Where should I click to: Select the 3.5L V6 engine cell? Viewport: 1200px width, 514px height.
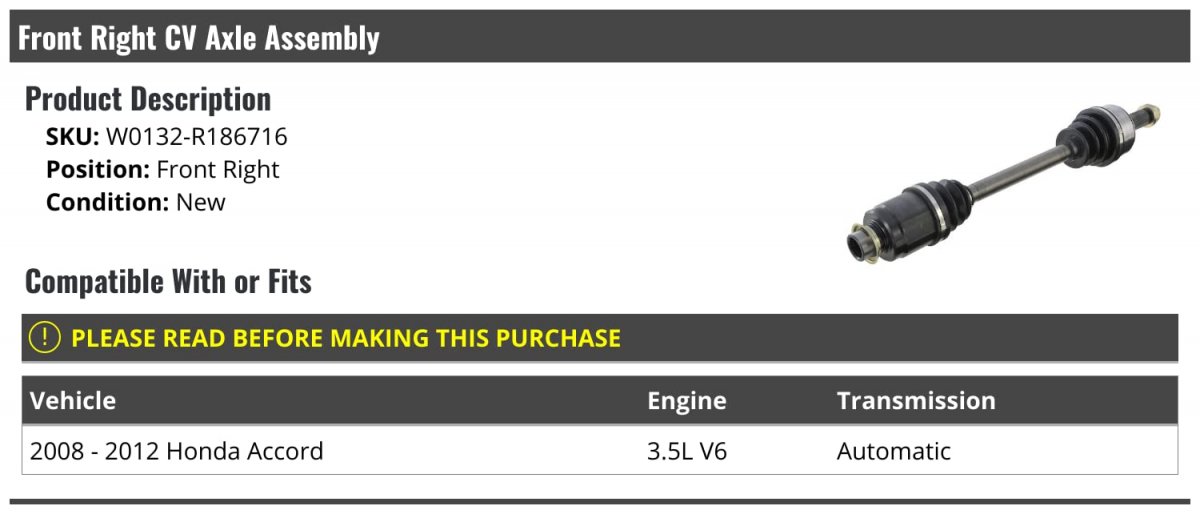point(686,451)
